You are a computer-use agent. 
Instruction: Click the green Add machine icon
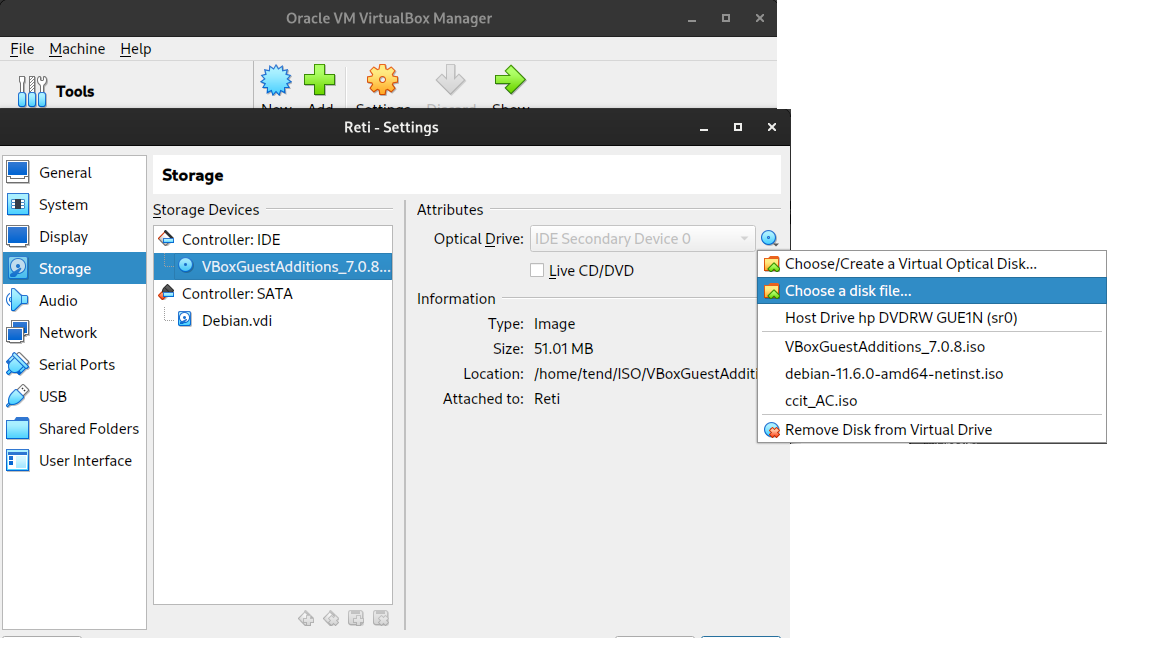point(320,80)
